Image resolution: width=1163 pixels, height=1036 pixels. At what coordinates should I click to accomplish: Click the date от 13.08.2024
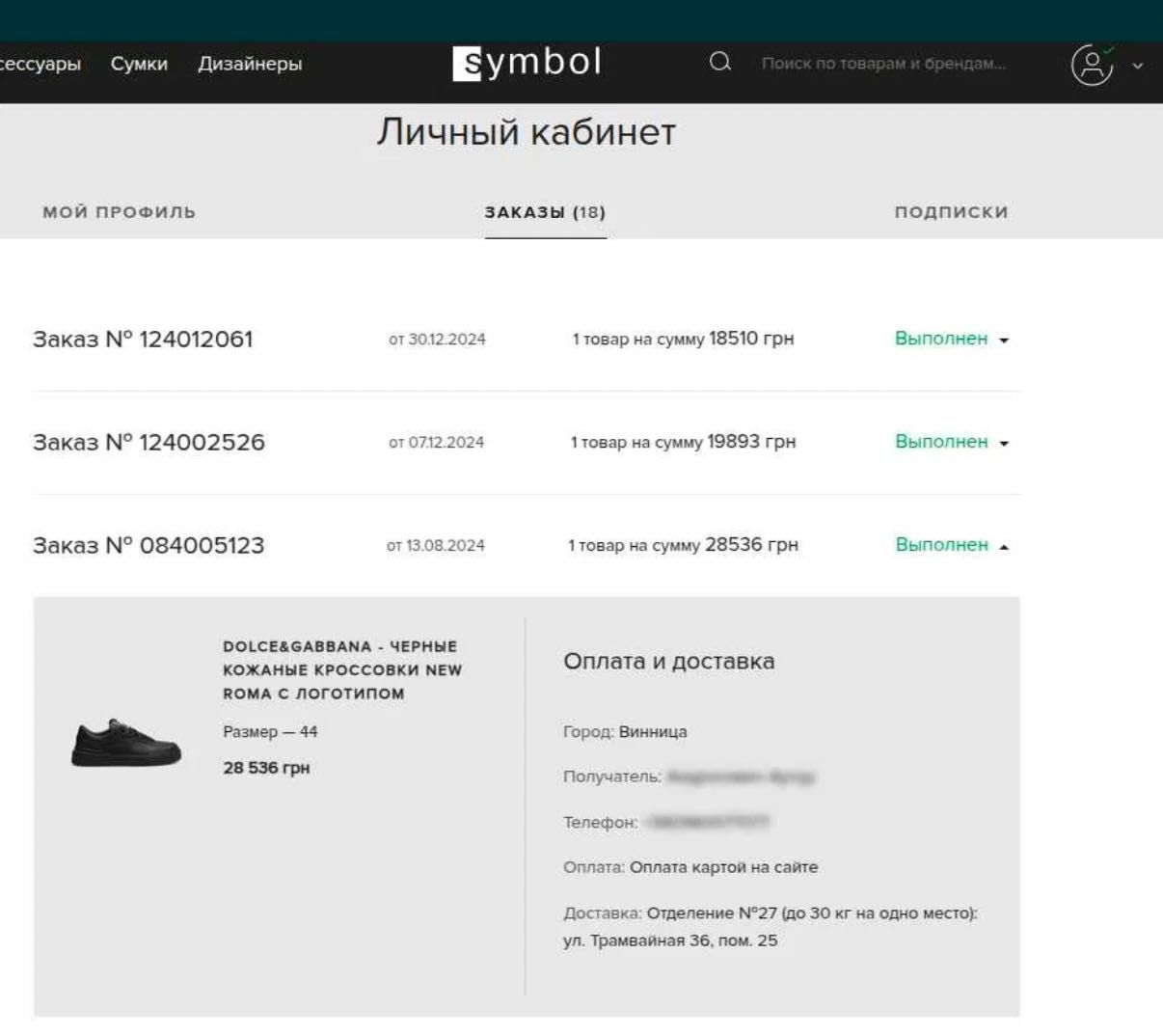coord(436,546)
